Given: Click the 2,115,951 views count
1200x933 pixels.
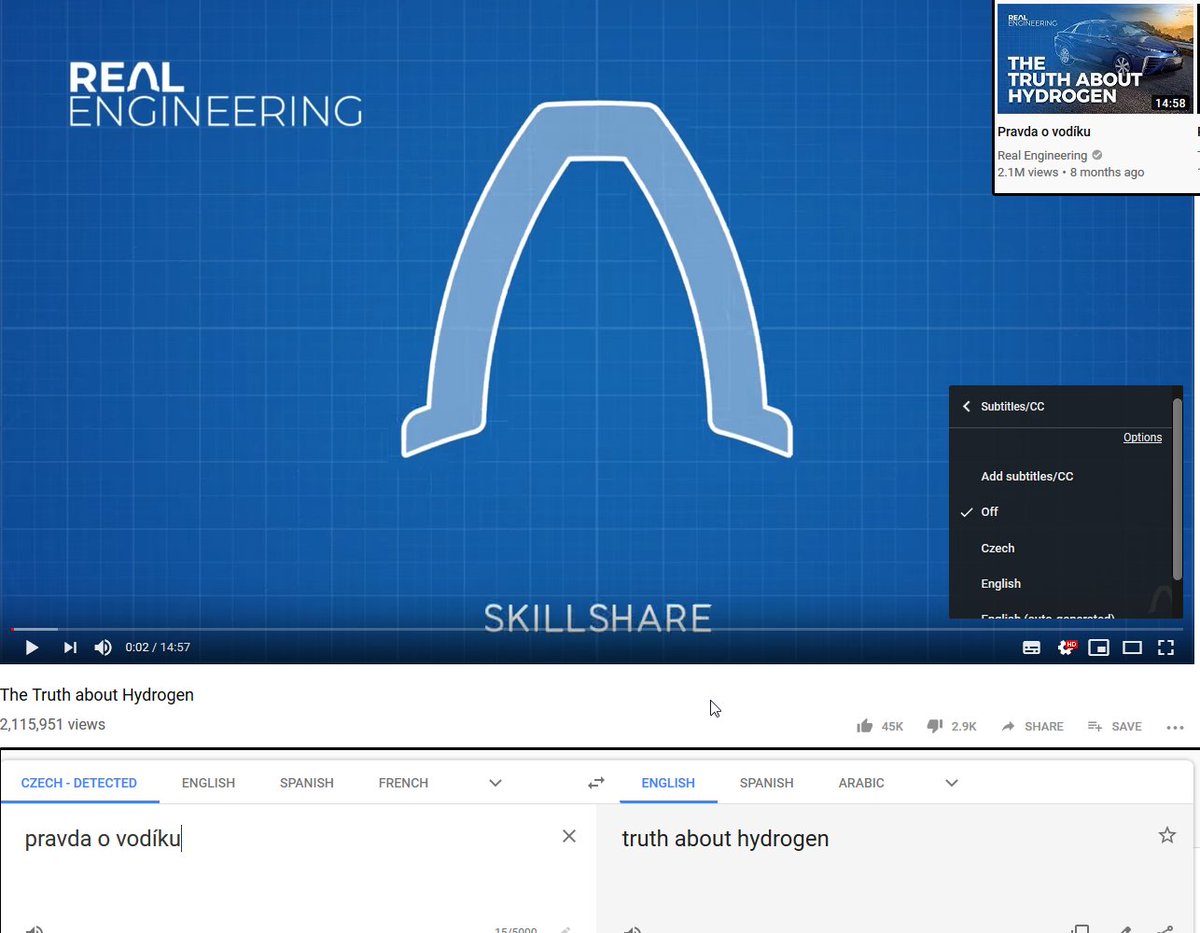Looking at the screenshot, I should tap(52, 725).
